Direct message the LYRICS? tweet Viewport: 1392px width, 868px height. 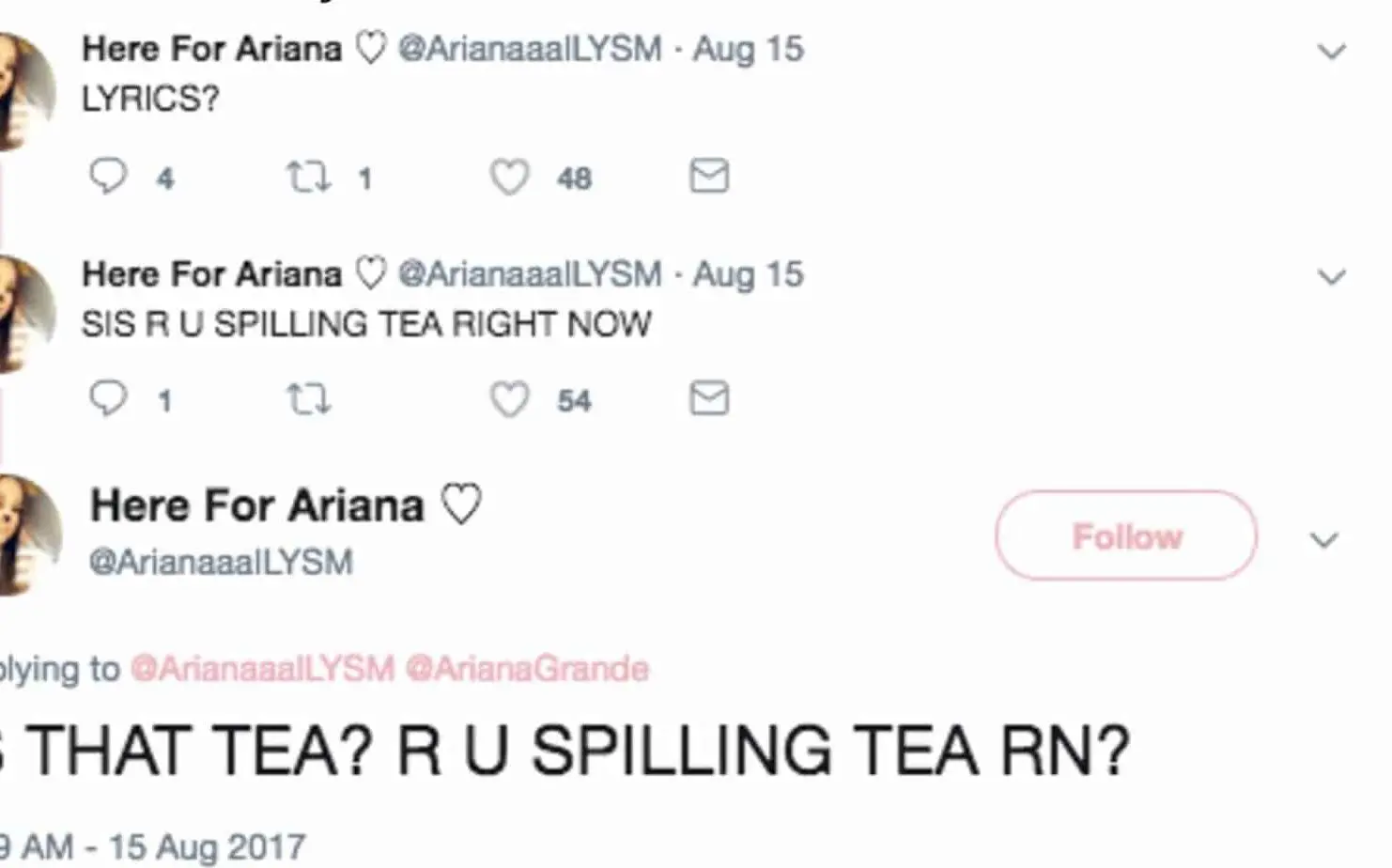click(708, 176)
